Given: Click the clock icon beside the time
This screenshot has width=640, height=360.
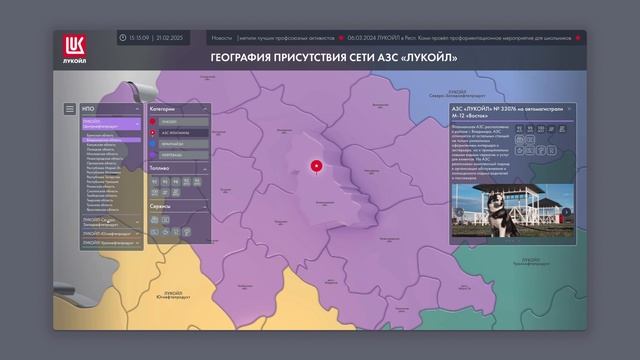Looking at the screenshot, I should (x=122, y=38).
